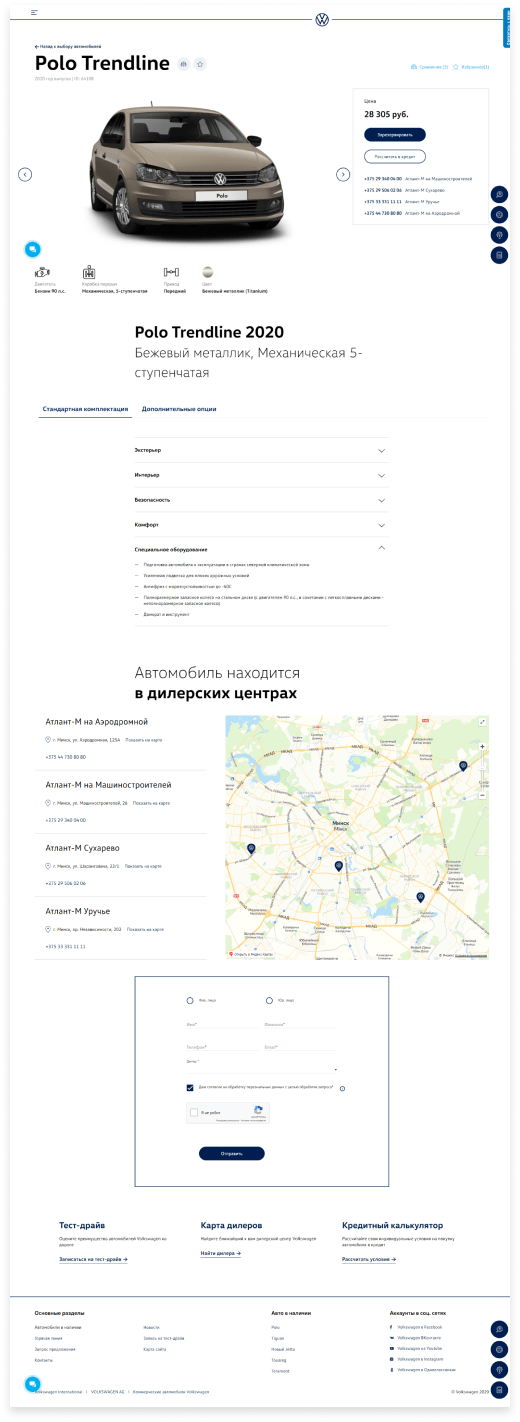Viewport: 520px width, 1422px height.
Task: Click map pin on west side of Minsk
Action: pos(251,849)
